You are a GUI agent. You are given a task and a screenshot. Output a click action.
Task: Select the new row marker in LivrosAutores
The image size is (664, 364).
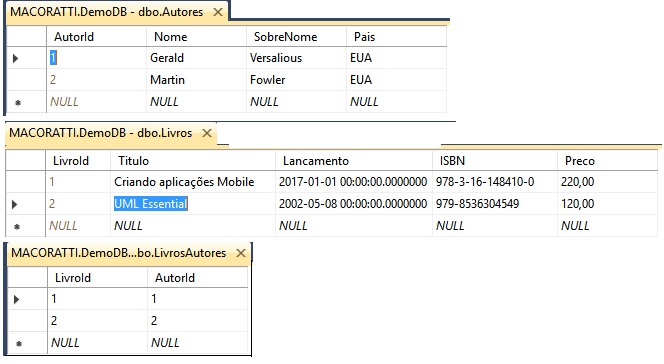point(28,343)
